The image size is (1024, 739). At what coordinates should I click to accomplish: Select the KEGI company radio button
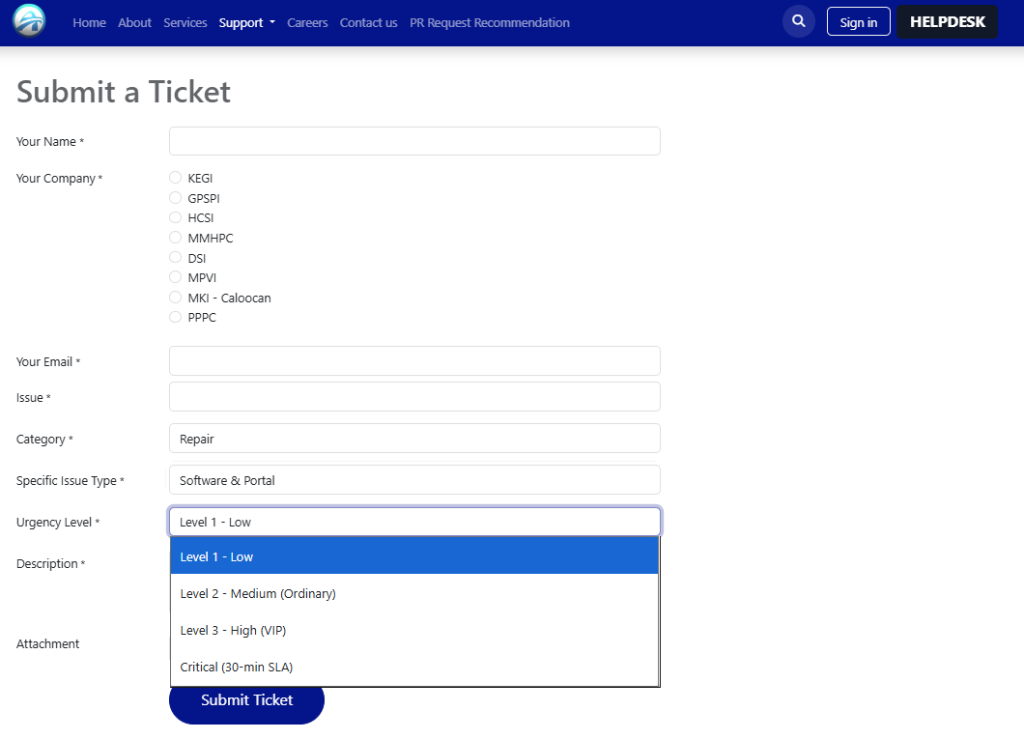[175, 178]
